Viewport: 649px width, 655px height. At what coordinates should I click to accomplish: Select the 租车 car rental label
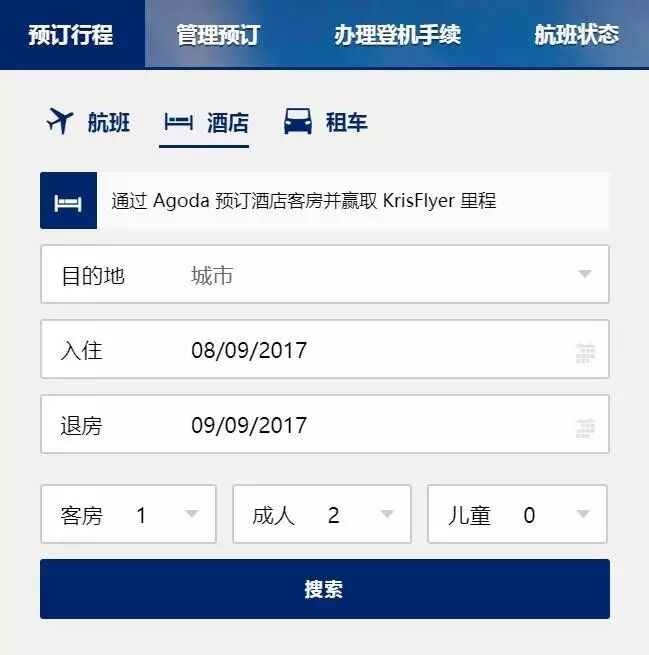coord(347,122)
